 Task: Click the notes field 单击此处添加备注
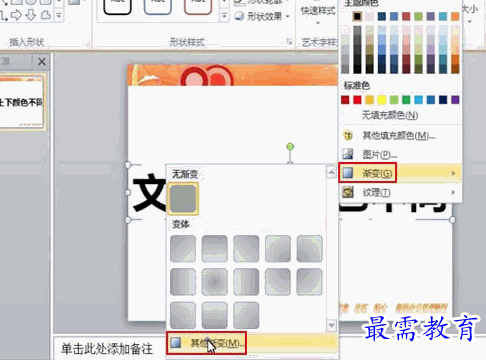point(107,349)
